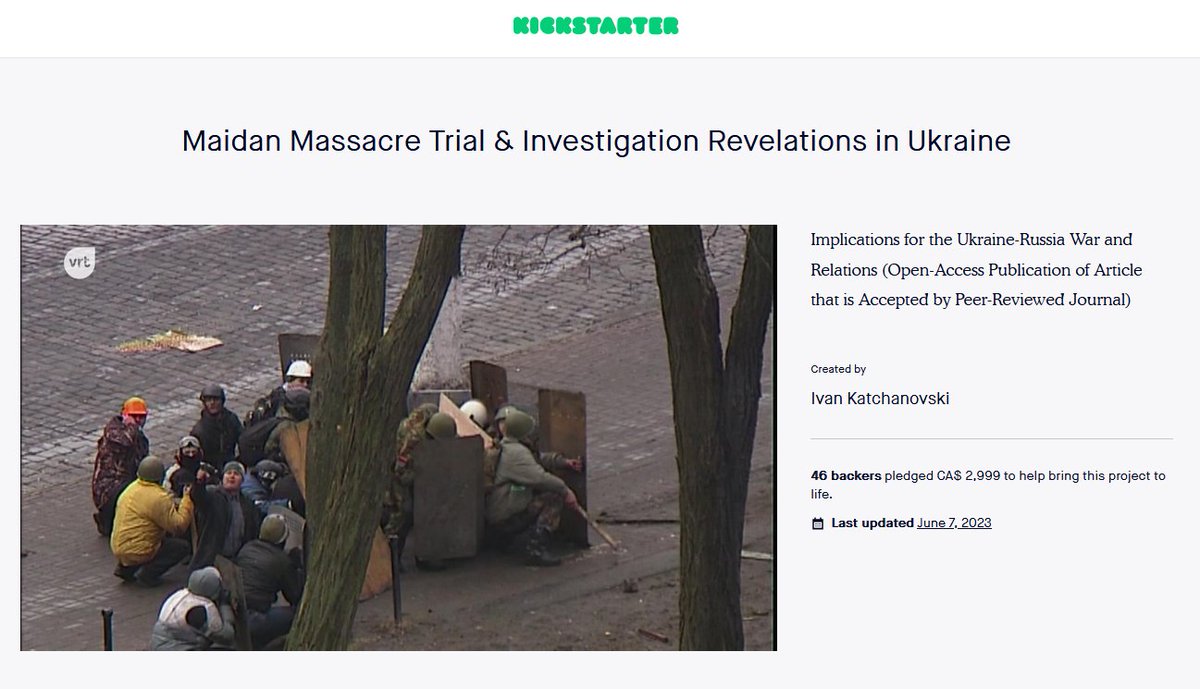Viewport: 1200px width, 689px height.
Task: Click 'that is Accepted by Peer-Reviewed Journal)' line
Action: point(970,300)
